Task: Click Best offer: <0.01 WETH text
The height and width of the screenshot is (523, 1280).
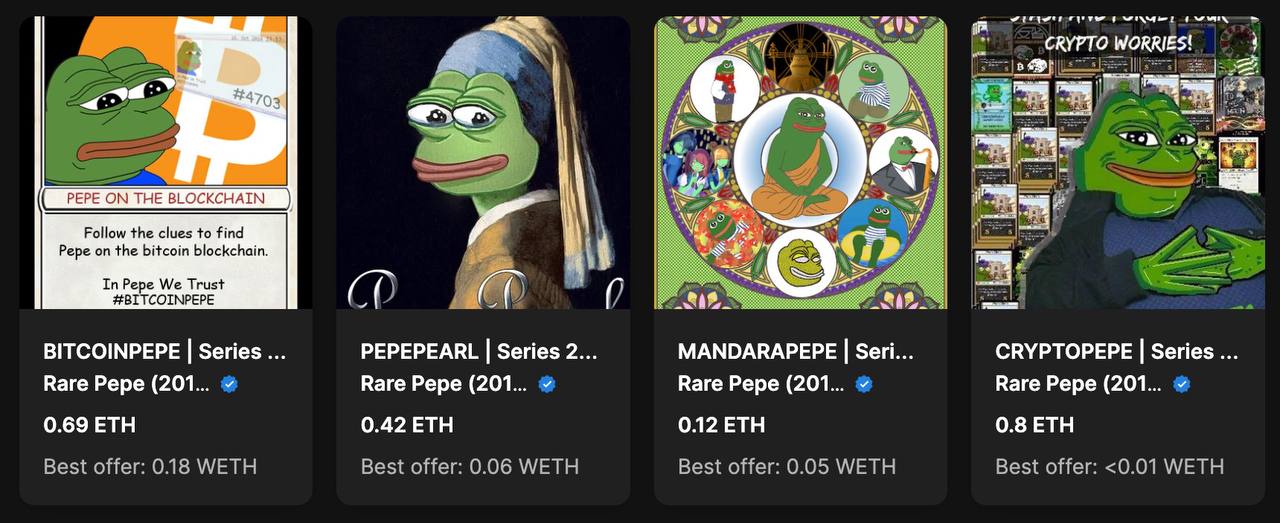Action: point(1110,467)
